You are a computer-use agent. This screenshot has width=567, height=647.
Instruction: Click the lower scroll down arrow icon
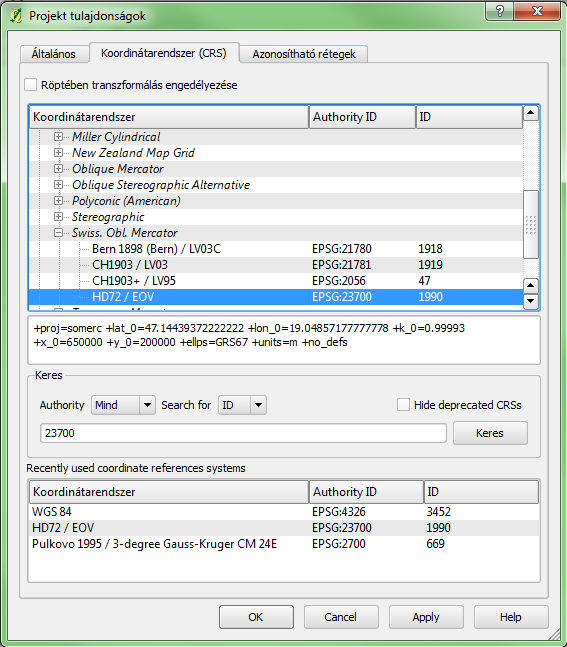[531, 301]
